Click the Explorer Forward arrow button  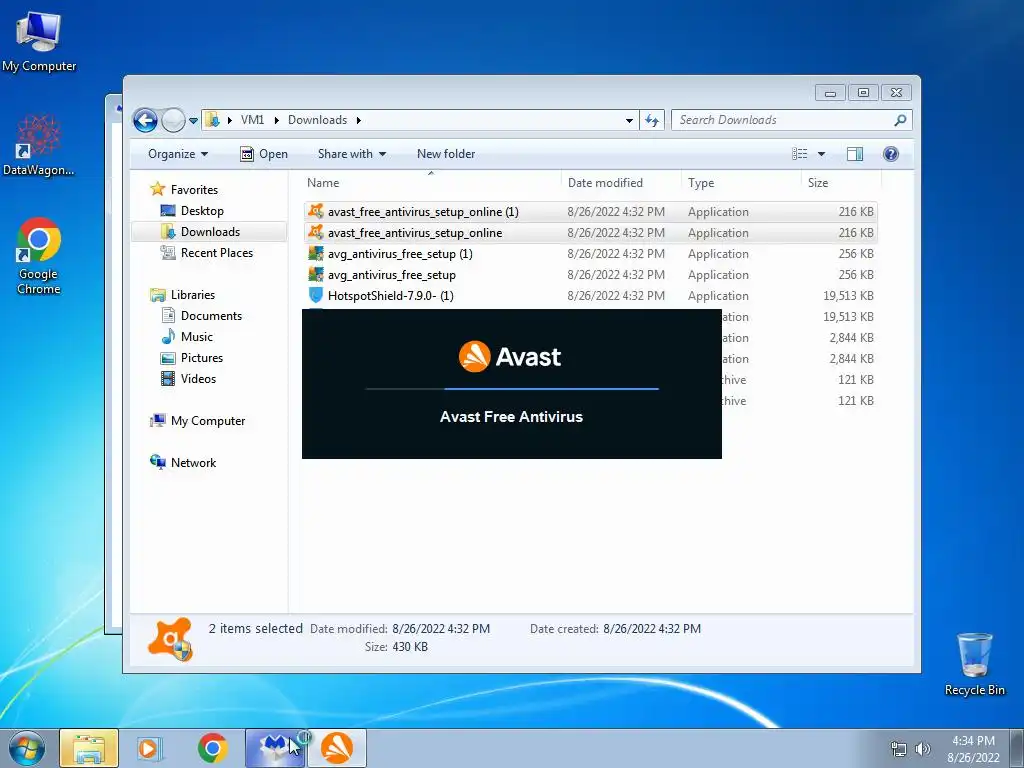coord(173,120)
